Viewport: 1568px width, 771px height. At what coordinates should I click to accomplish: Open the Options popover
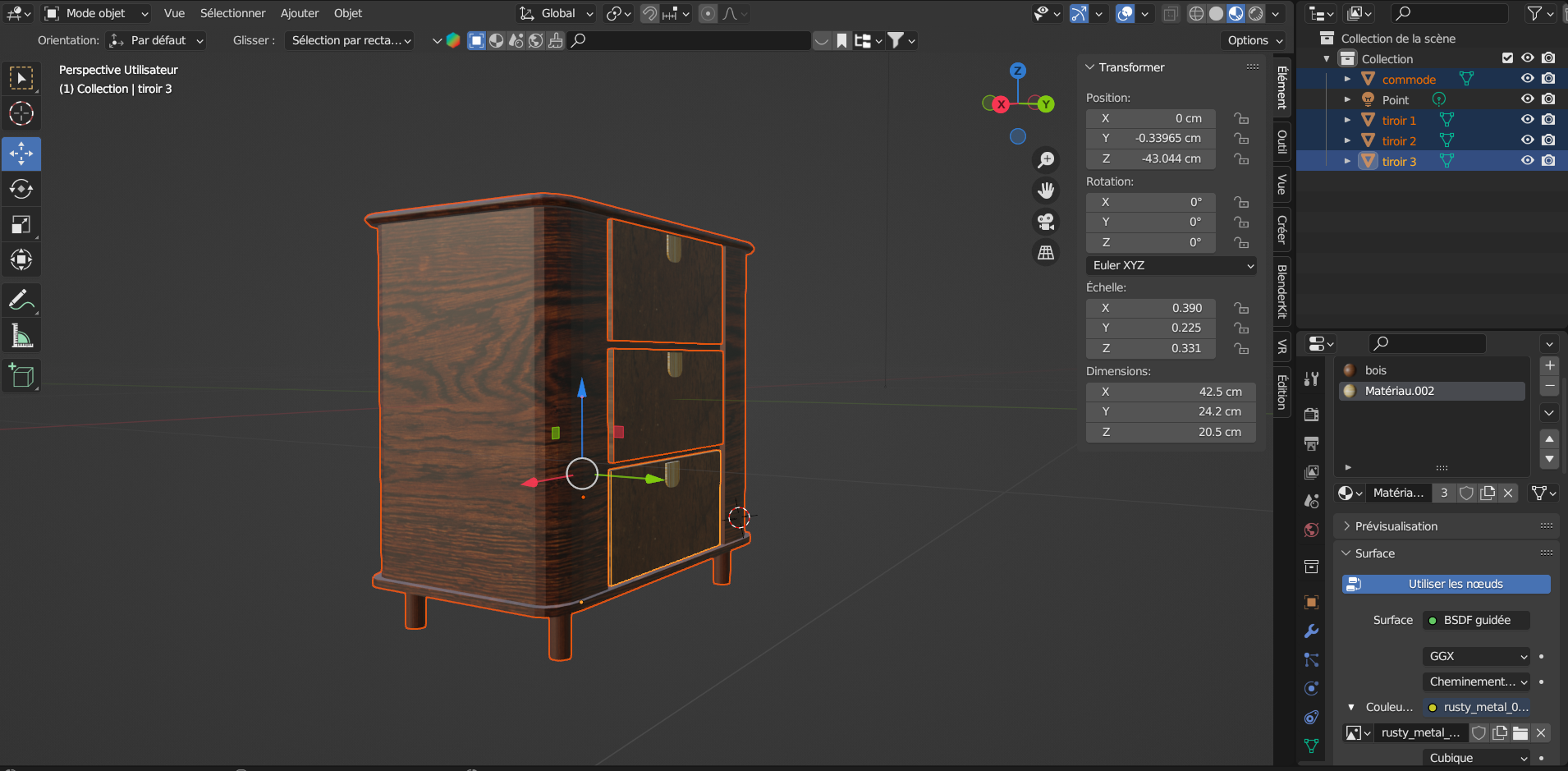pos(1252,39)
